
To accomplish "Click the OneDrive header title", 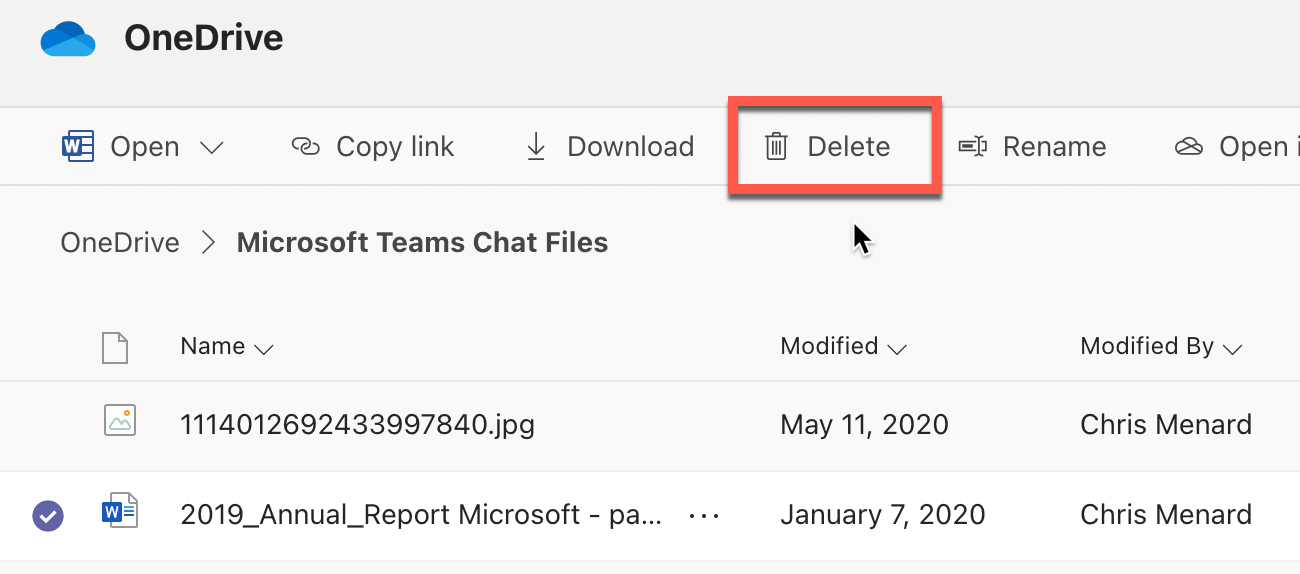I will coord(204,38).
